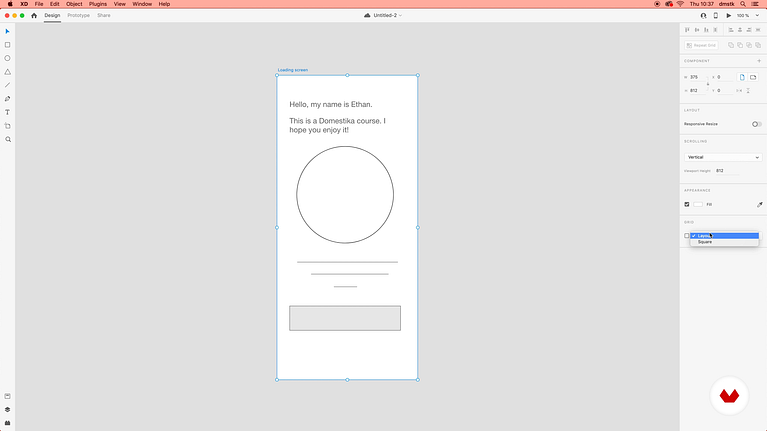Click the white Fill color swatch
The image size is (767, 431).
click(x=698, y=204)
